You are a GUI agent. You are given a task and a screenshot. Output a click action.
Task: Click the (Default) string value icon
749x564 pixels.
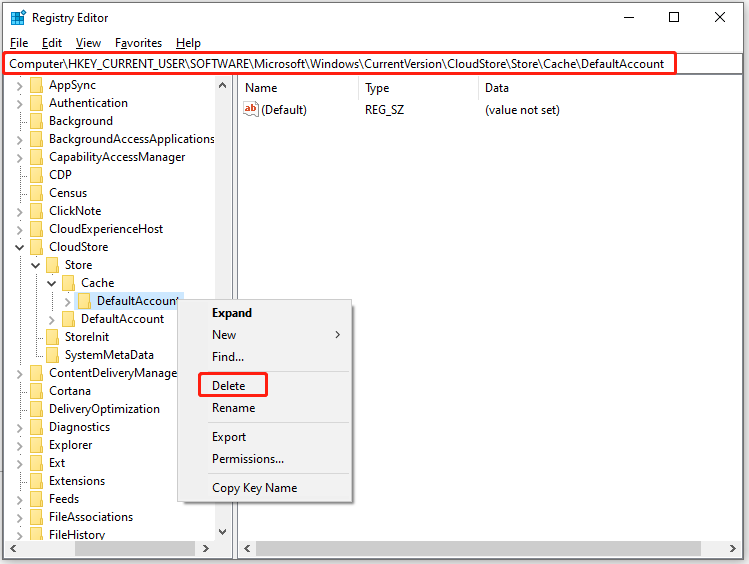pos(250,109)
